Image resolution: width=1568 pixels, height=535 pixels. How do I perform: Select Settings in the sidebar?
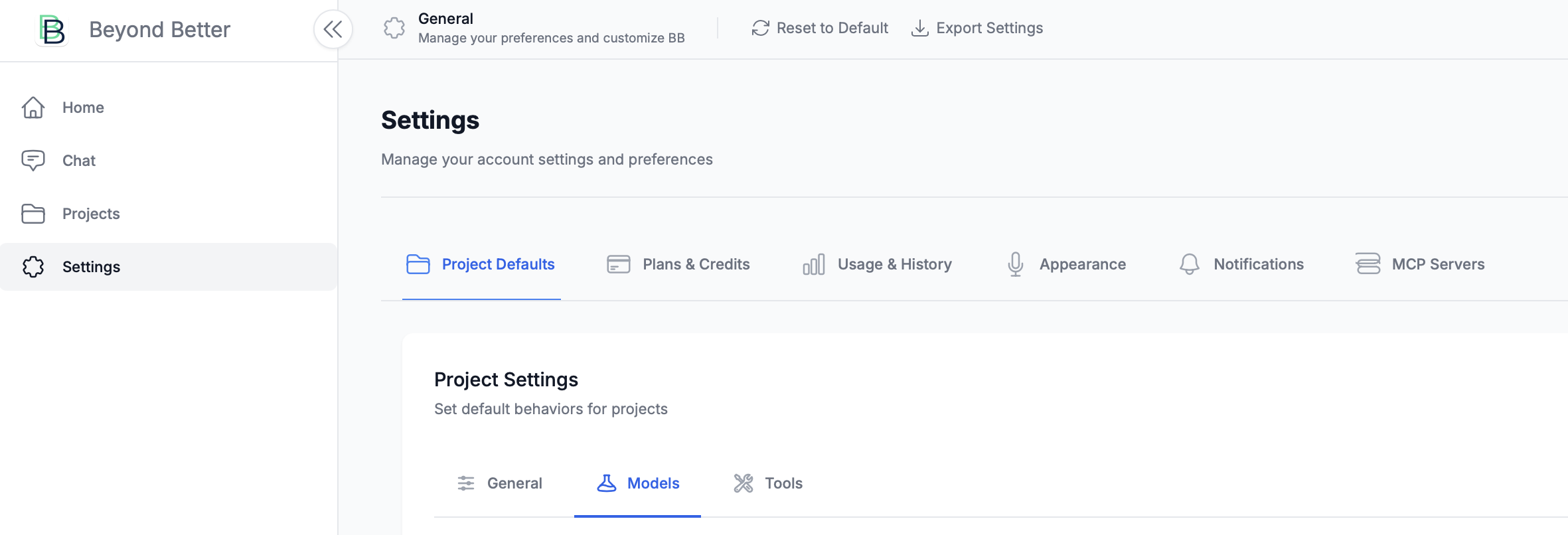[x=91, y=267]
